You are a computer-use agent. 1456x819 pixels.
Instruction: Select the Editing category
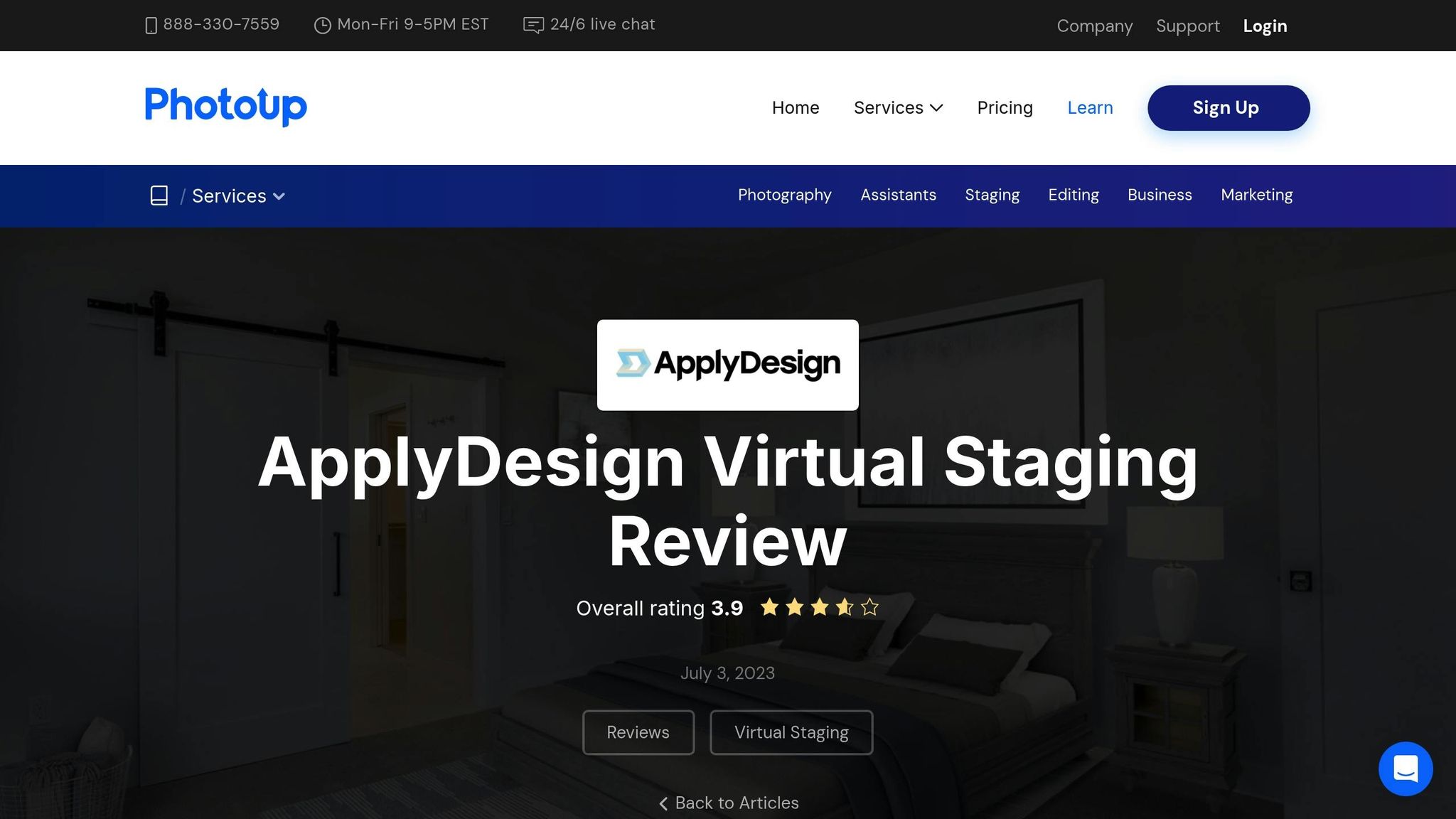point(1073,195)
